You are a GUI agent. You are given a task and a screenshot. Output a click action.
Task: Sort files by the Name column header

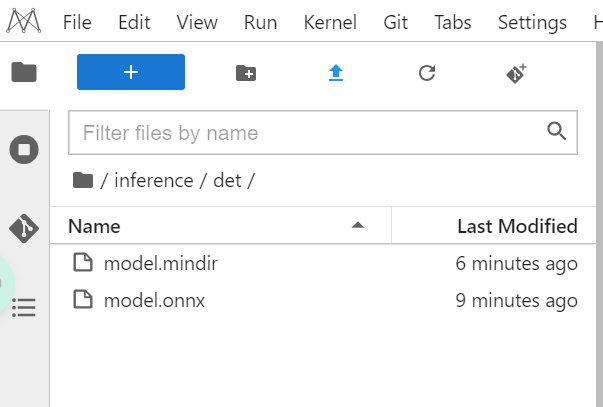point(94,226)
